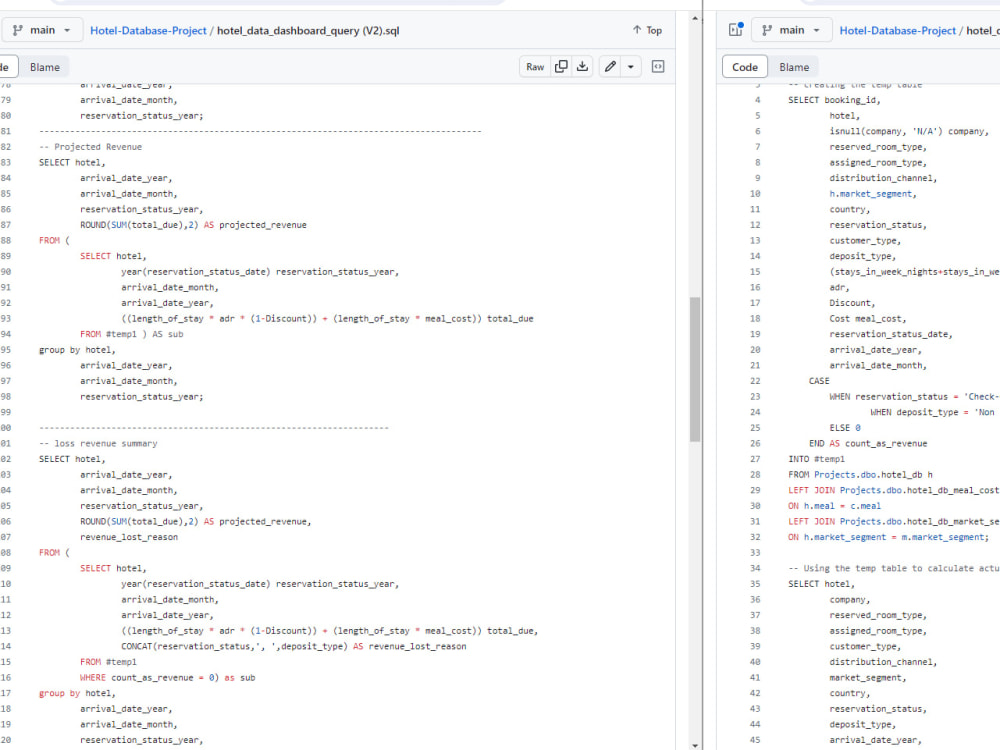Switch to Blame tab in left pane
The image size is (1000, 750).
45,67
